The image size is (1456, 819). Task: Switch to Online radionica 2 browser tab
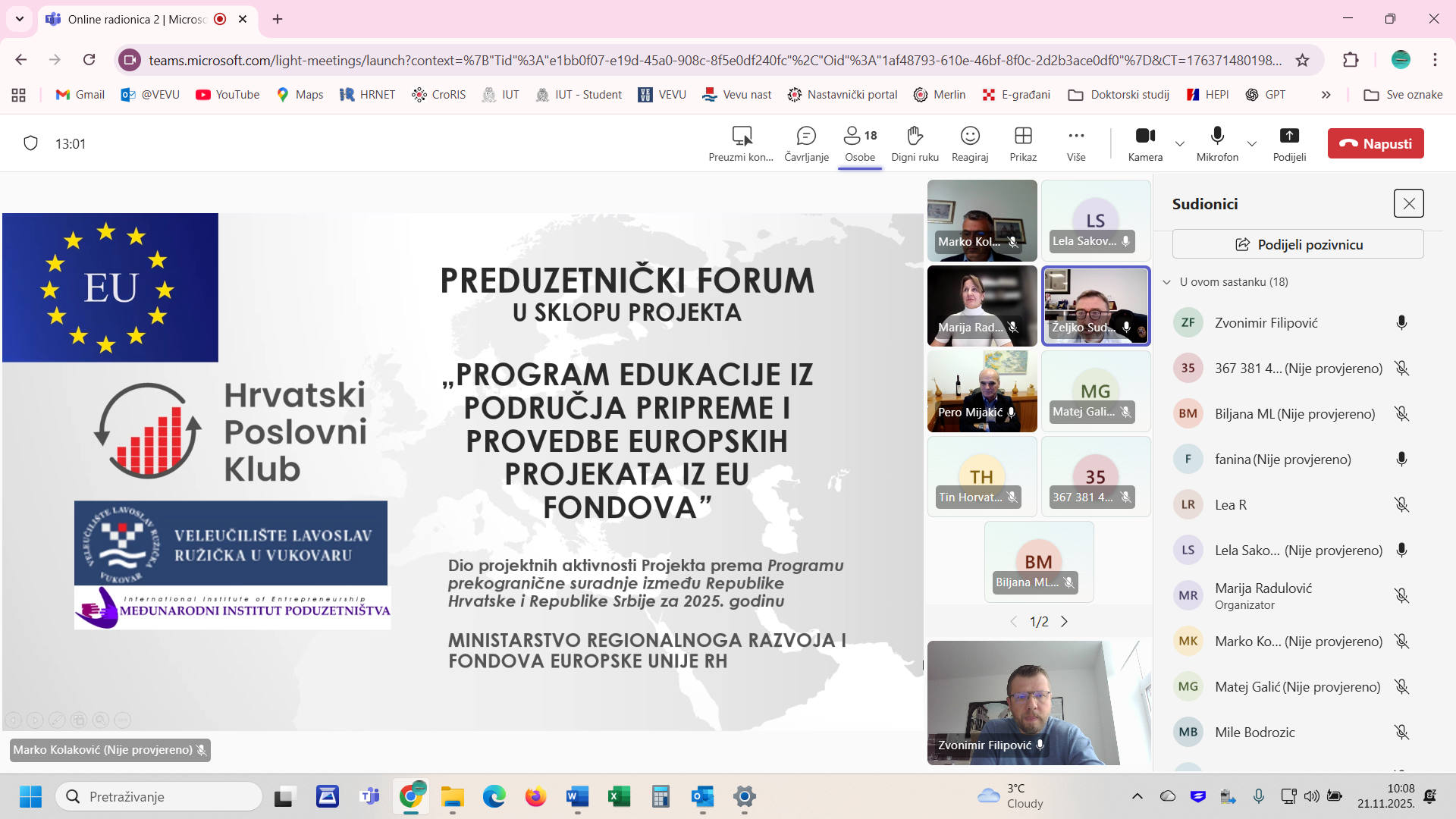pyautogui.click(x=136, y=19)
